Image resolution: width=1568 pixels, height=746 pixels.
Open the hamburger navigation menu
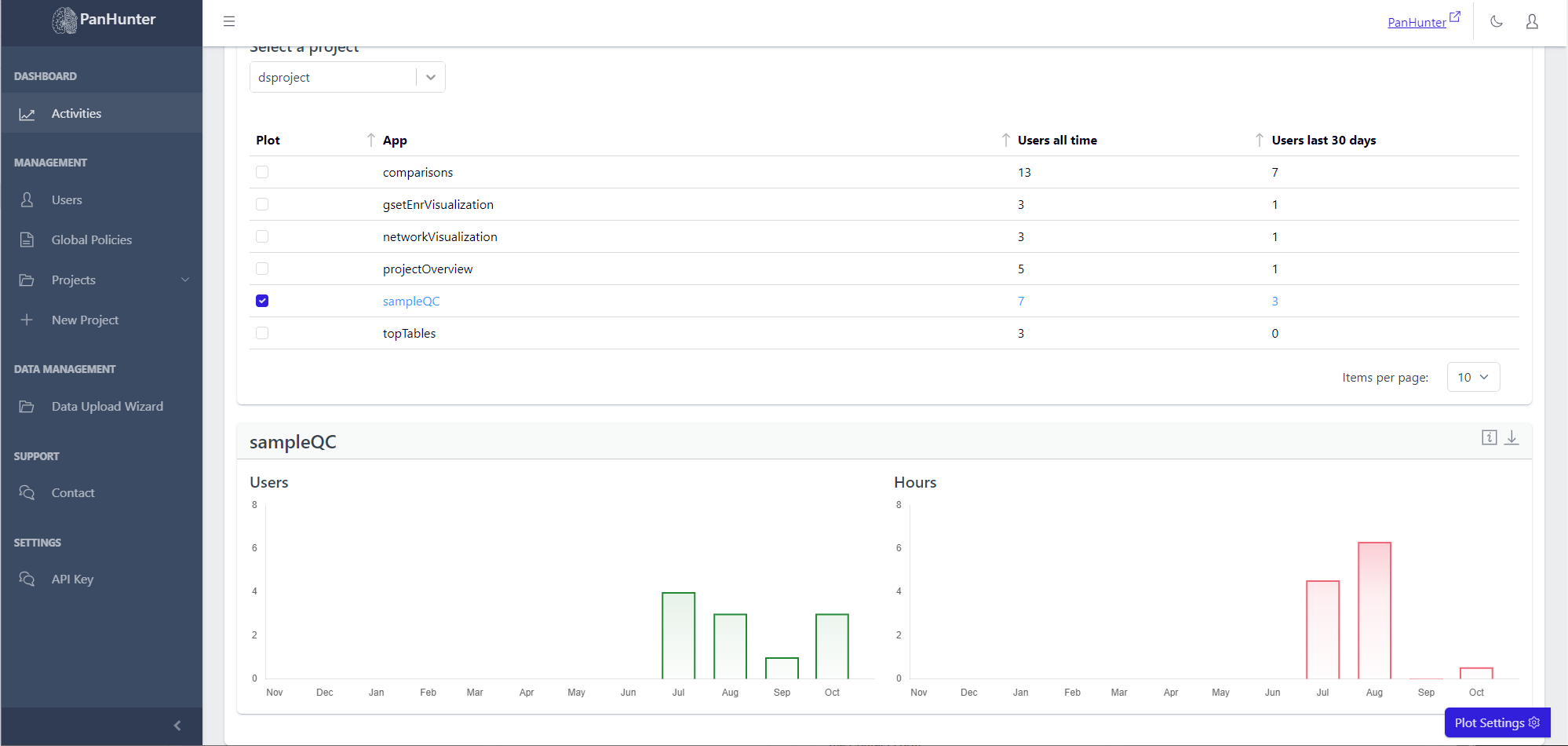[228, 21]
